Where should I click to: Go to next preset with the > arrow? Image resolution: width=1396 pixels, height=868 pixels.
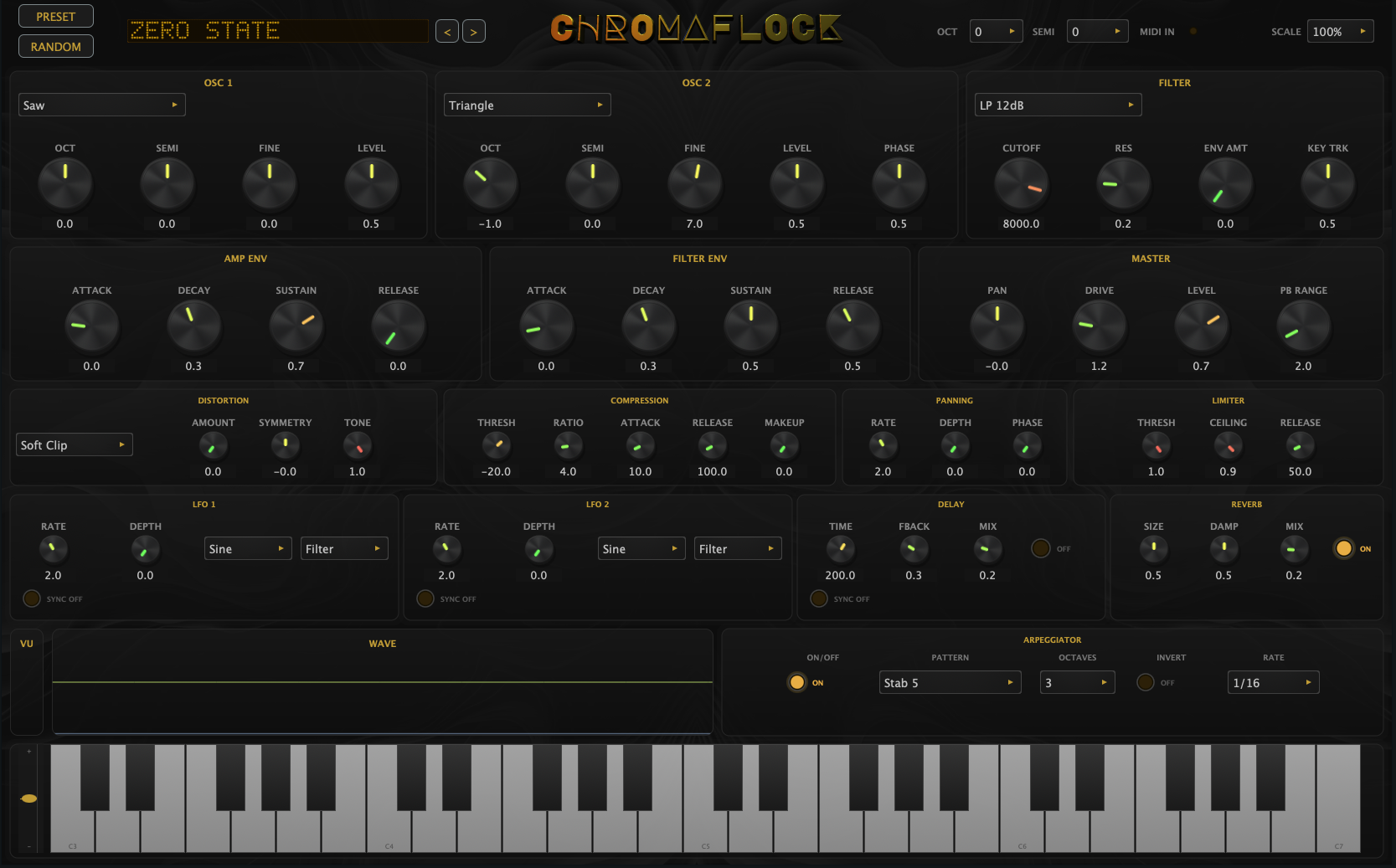tap(474, 32)
